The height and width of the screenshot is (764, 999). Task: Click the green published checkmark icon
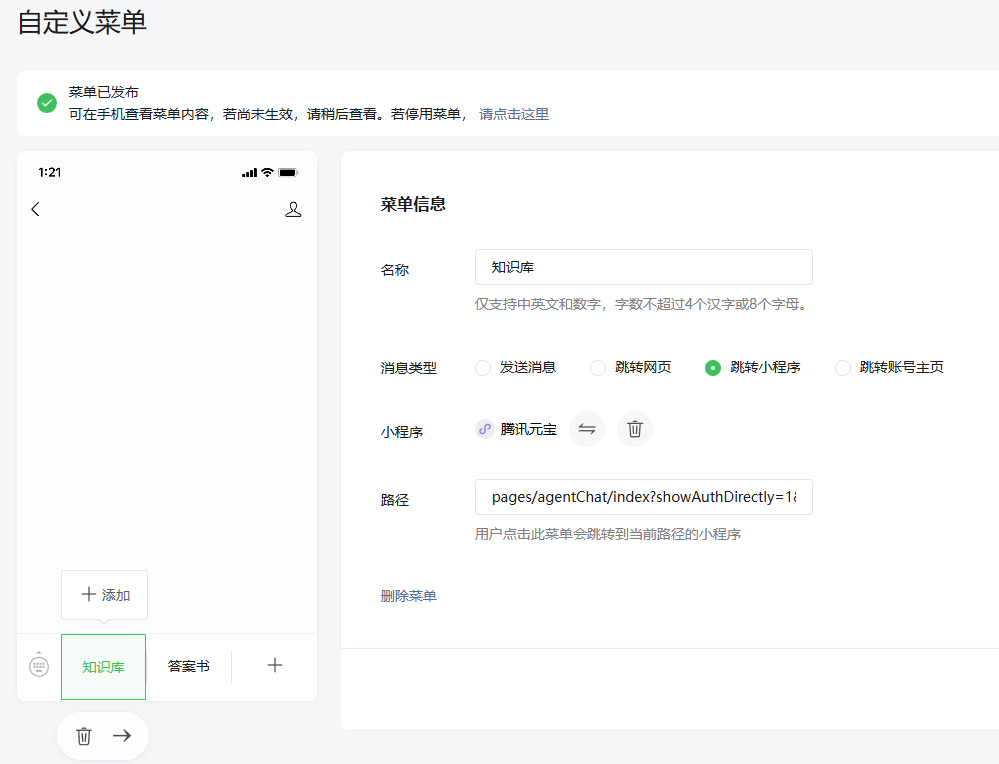coord(45,102)
